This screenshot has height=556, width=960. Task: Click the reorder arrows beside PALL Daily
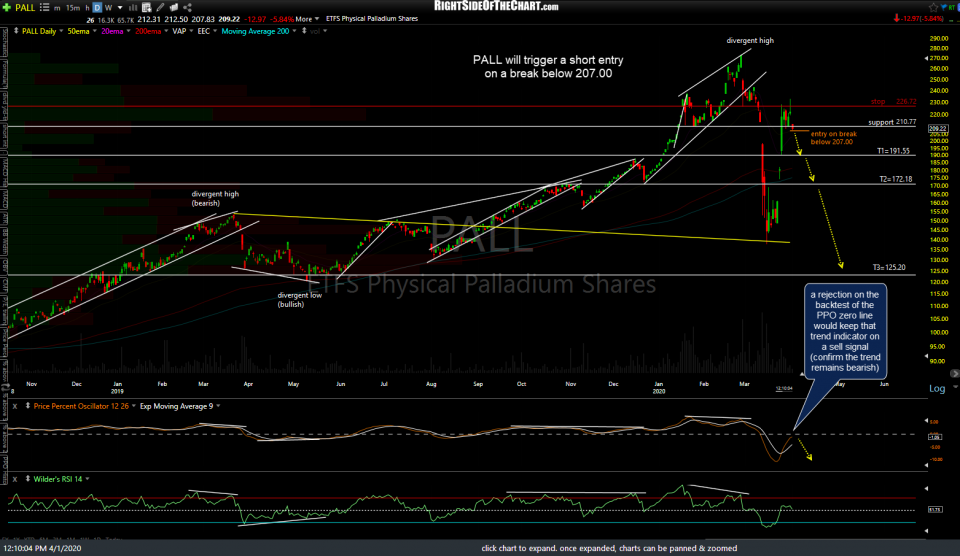(15, 31)
